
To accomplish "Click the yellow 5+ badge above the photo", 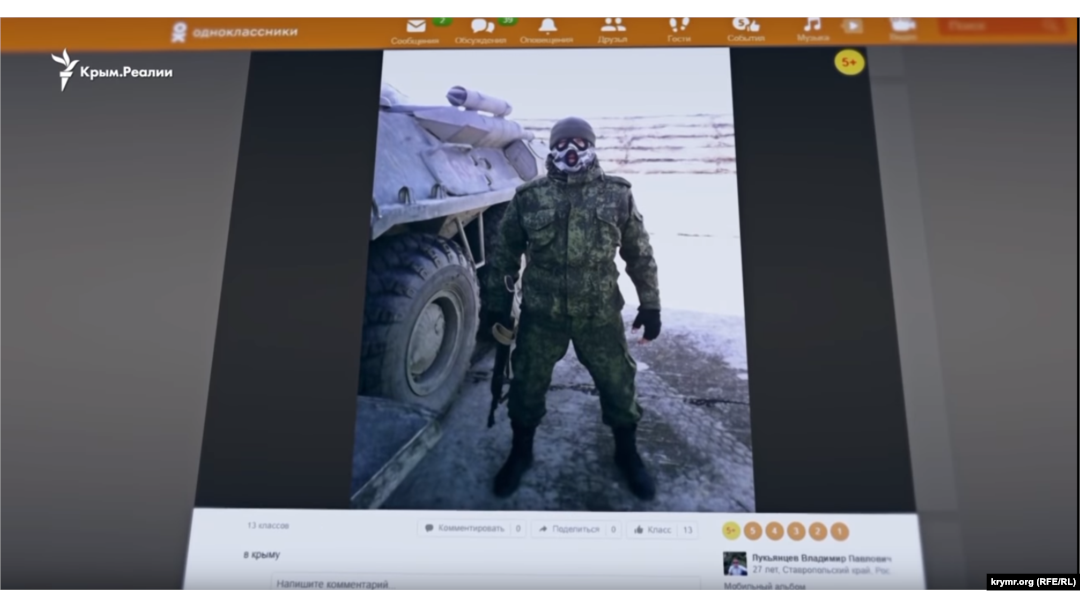I will [x=849, y=63].
